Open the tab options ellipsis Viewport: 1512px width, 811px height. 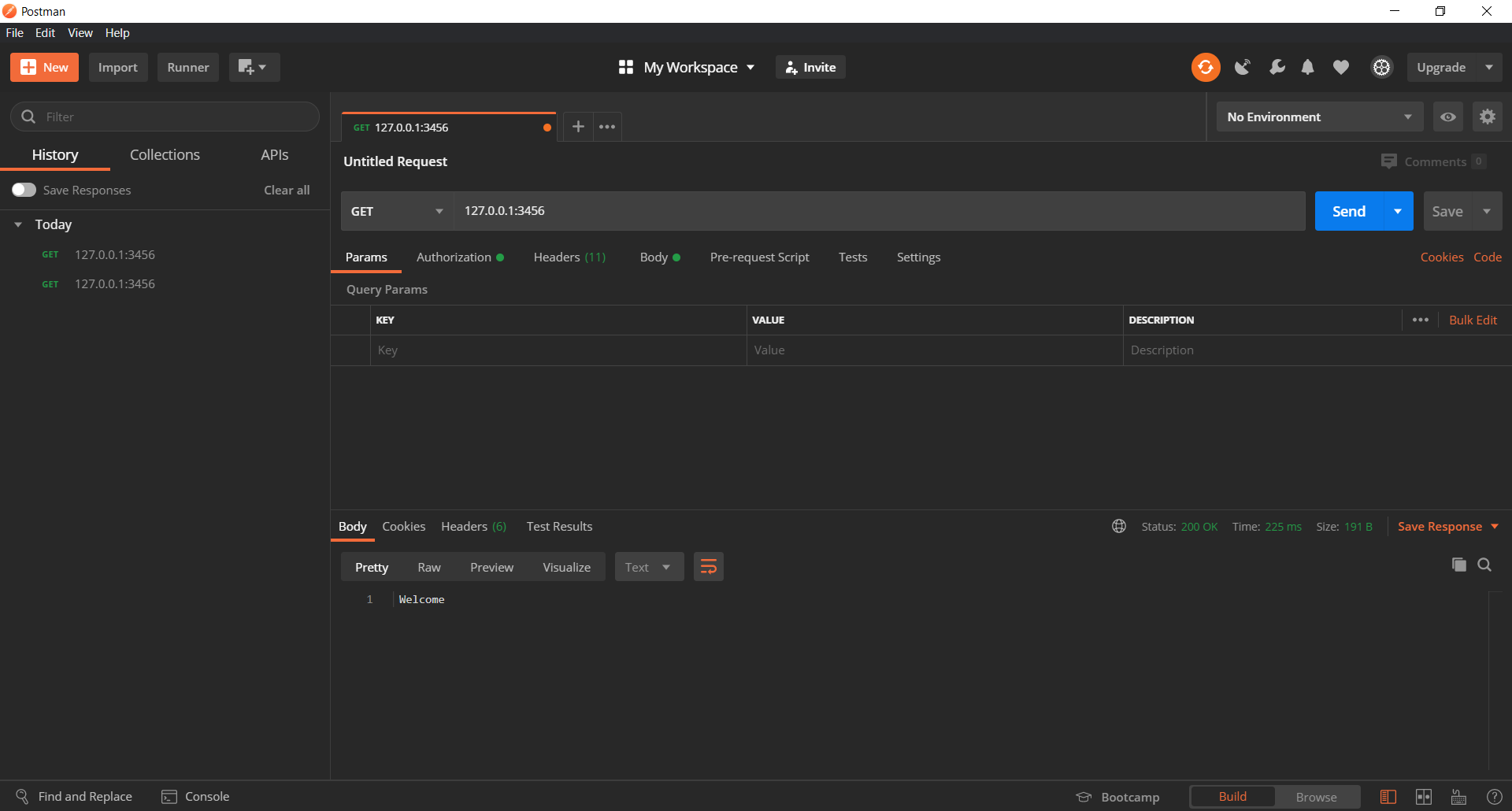coord(607,127)
